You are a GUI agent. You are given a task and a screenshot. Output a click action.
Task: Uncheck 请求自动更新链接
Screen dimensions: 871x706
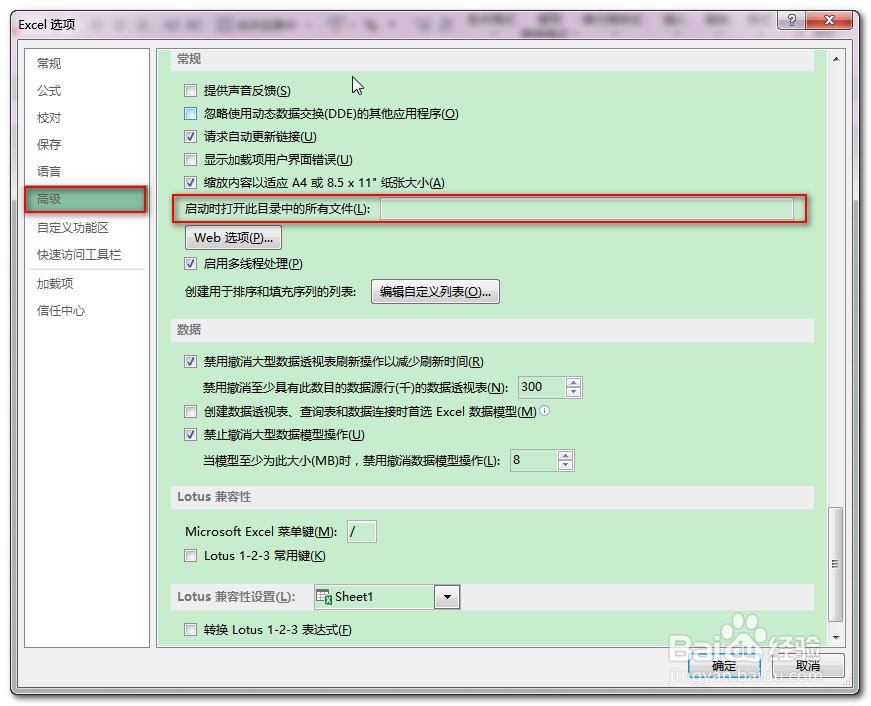point(191,136)
